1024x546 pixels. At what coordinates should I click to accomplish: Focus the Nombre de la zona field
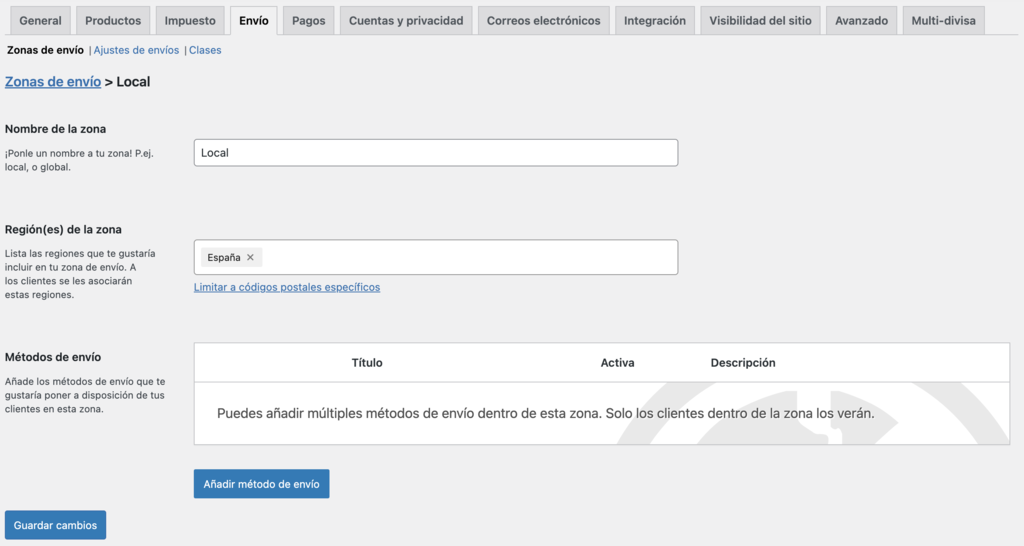(x=436, y=153)
